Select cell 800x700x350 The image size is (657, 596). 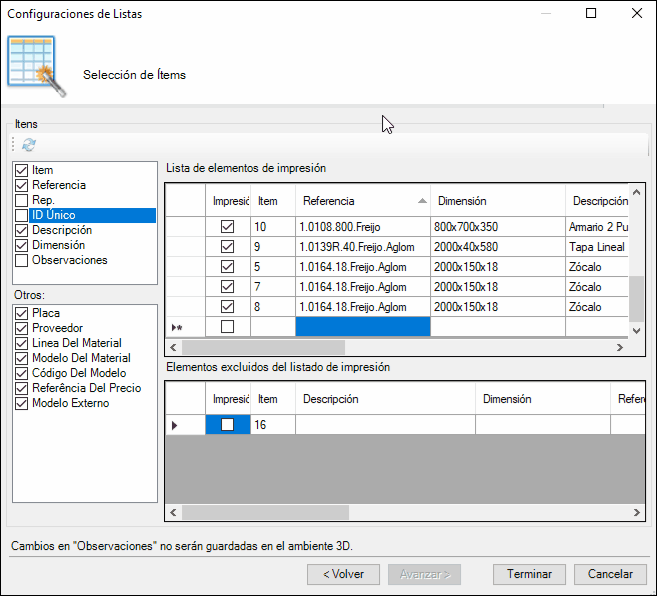click(x=498, y=227)
